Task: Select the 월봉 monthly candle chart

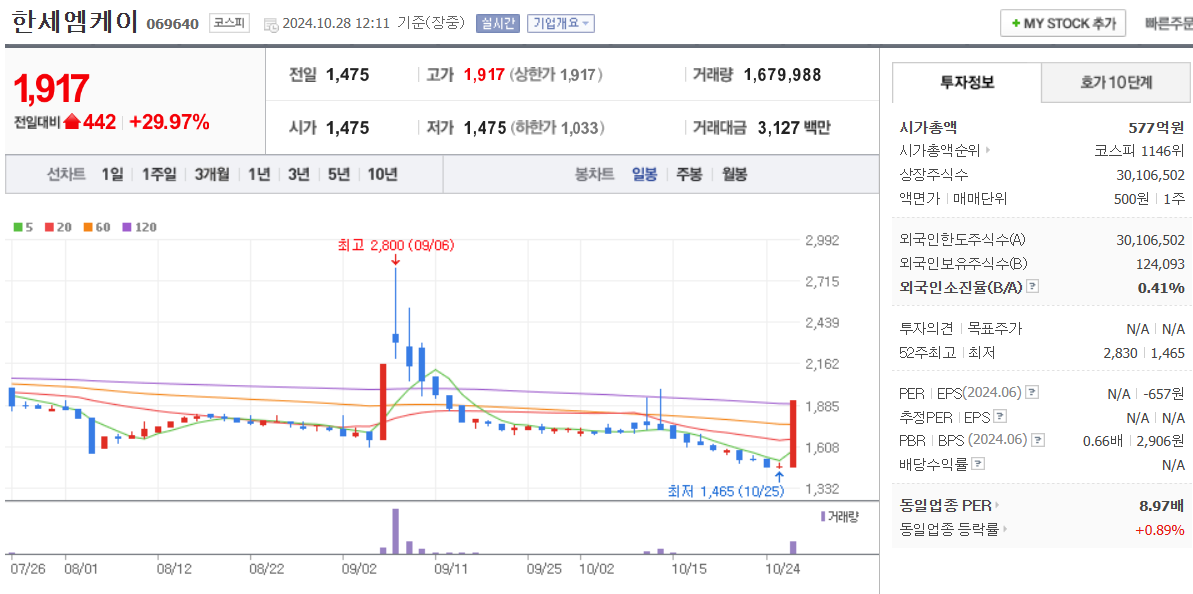Action: (x=734, y=174)
